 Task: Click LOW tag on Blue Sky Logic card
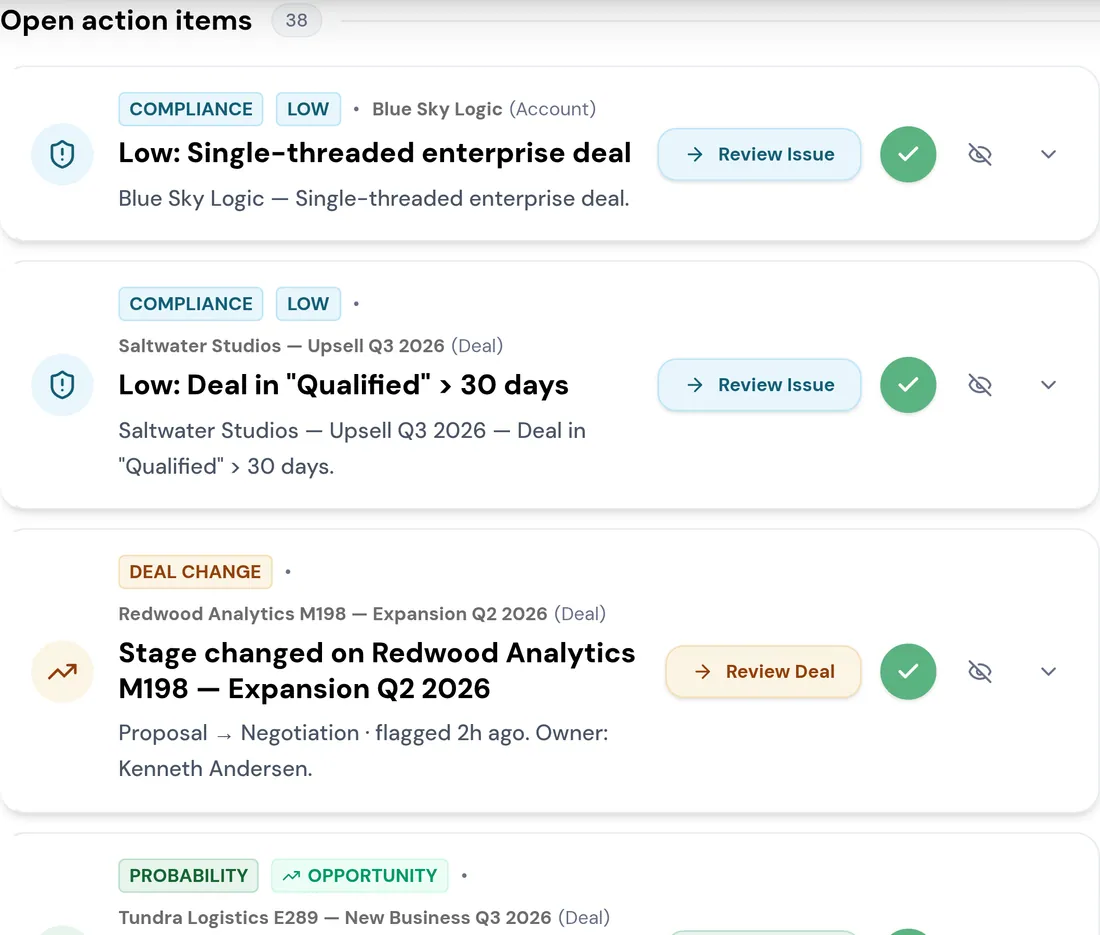[x=308, y=109]
